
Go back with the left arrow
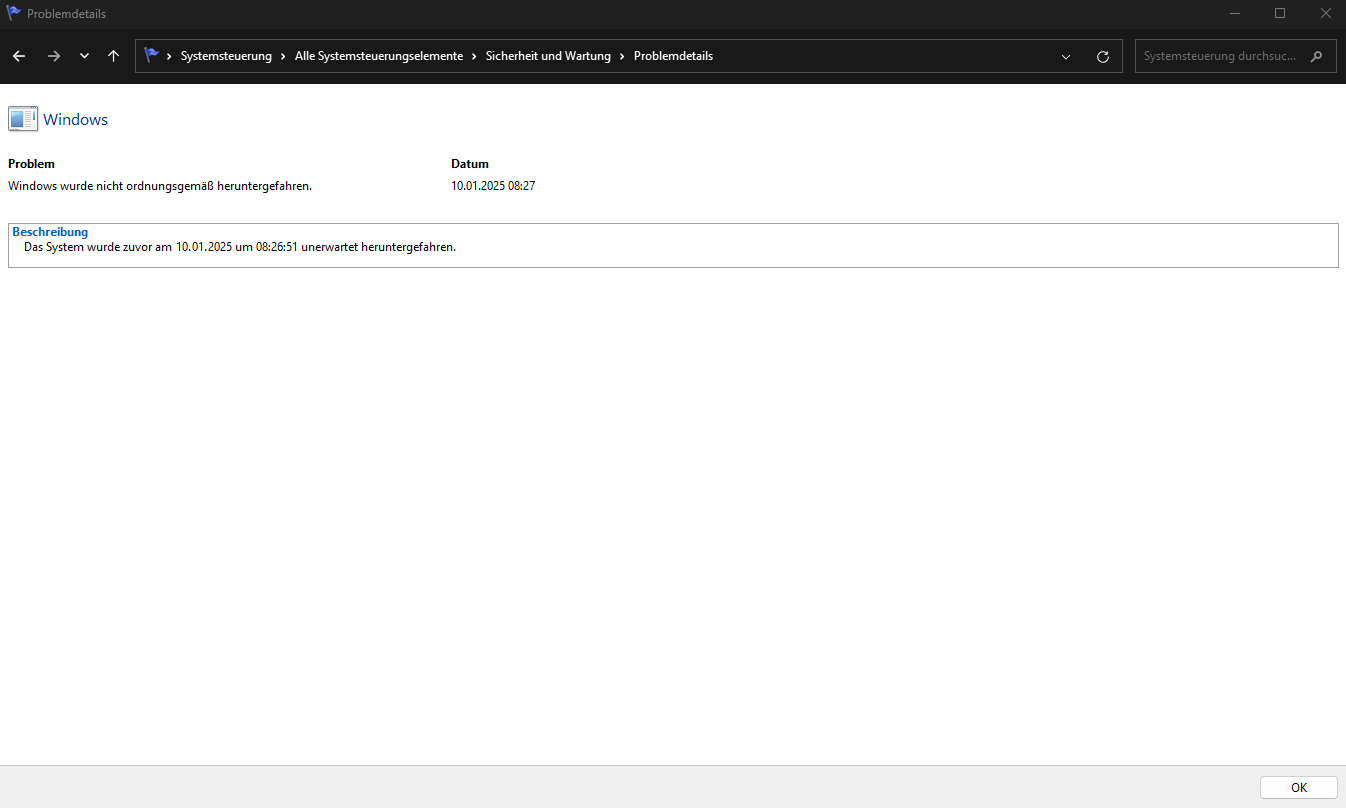[x=19, y=56]
